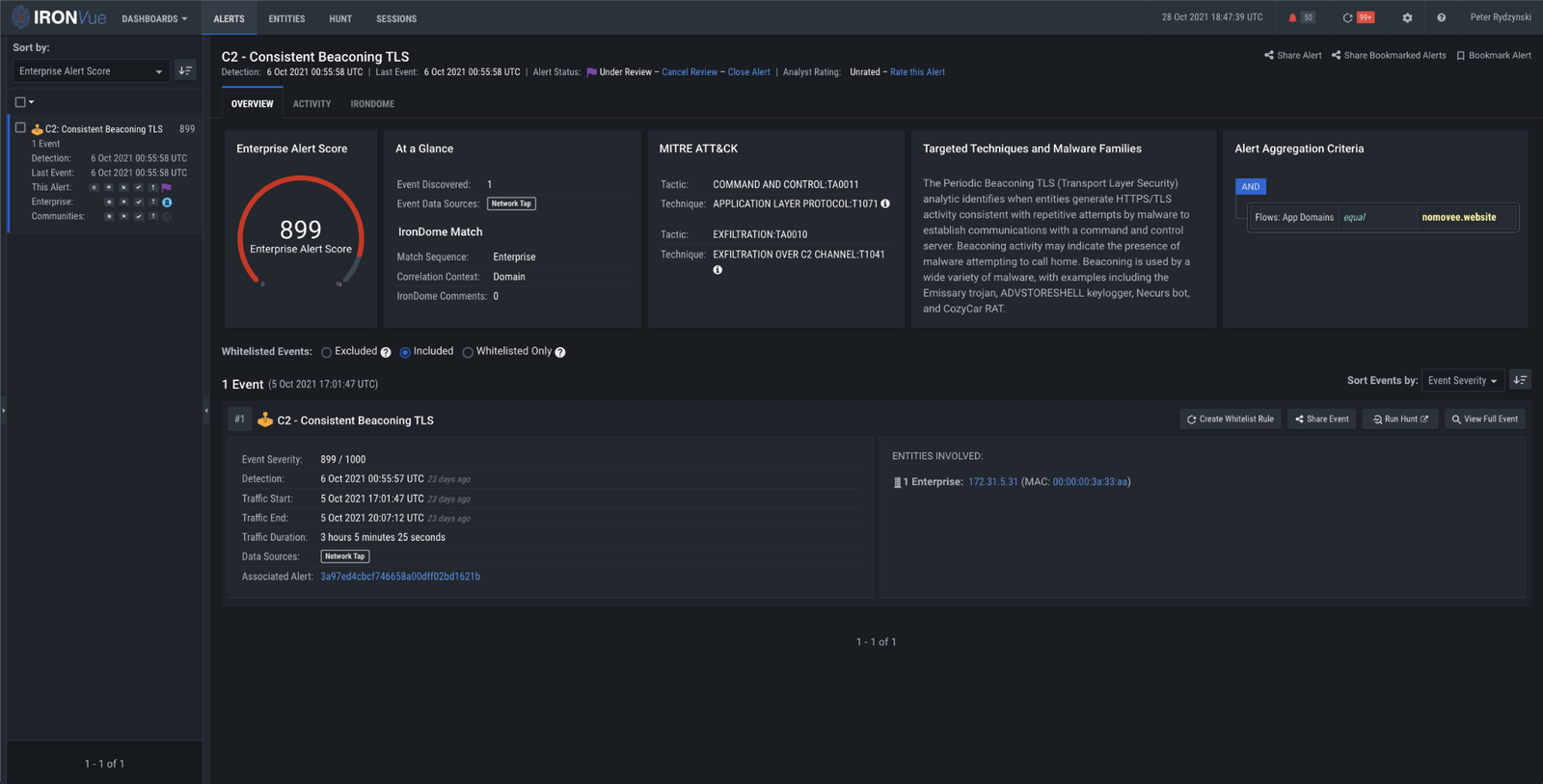Click the 899 Enterprise Alert Score gauge
Screen dimensions: 1543x784
[301, 233]
